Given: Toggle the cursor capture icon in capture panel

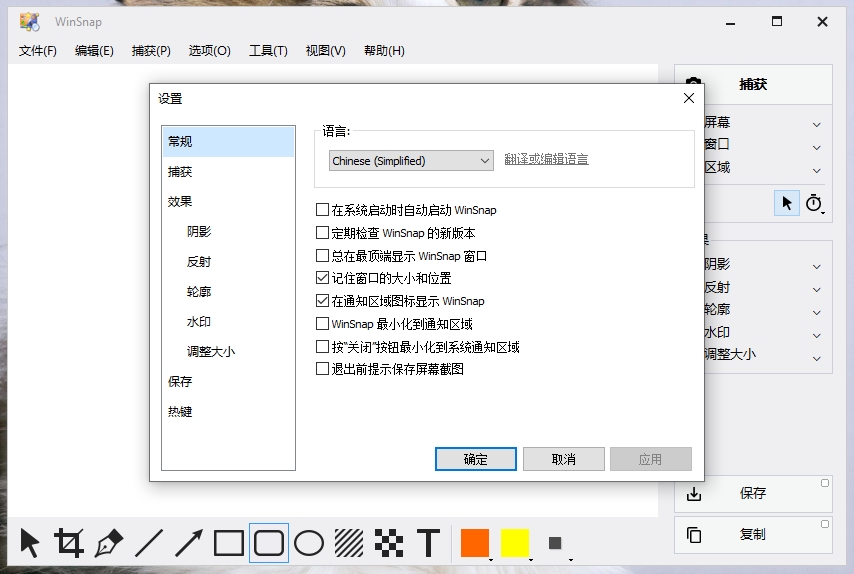Looking at the screenshot, I should tap(786, 203).
